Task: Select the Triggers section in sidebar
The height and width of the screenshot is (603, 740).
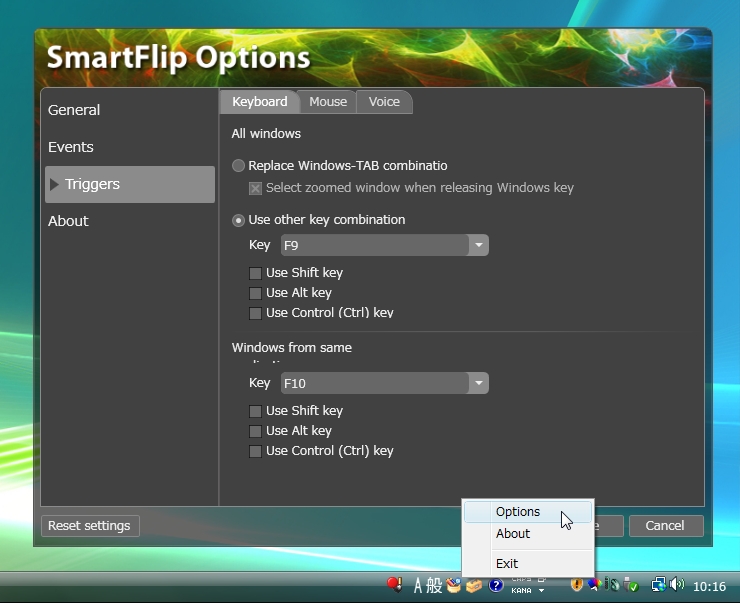Action: click(130, 184)
